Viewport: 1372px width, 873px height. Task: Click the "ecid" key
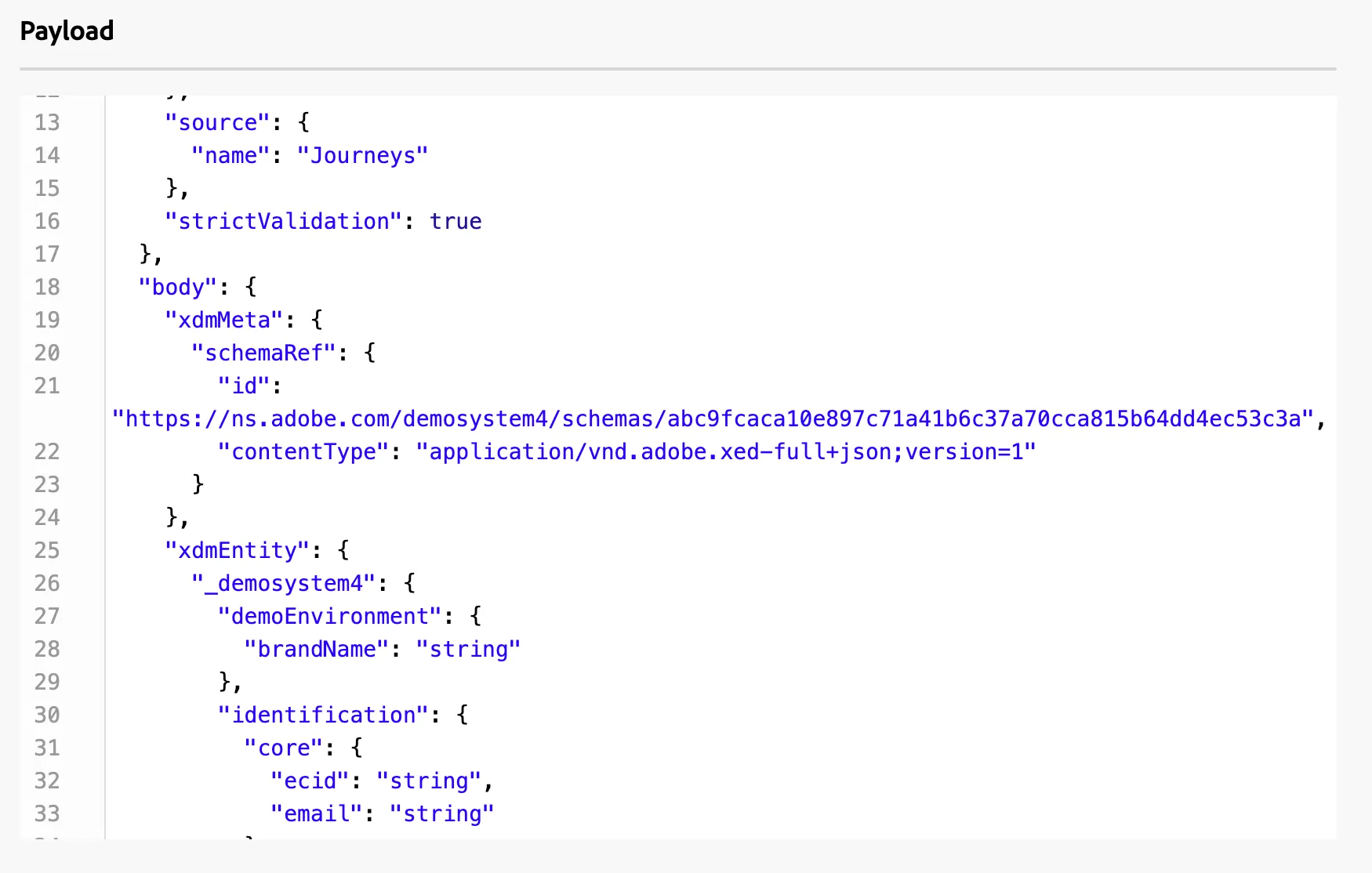point(310,781)
